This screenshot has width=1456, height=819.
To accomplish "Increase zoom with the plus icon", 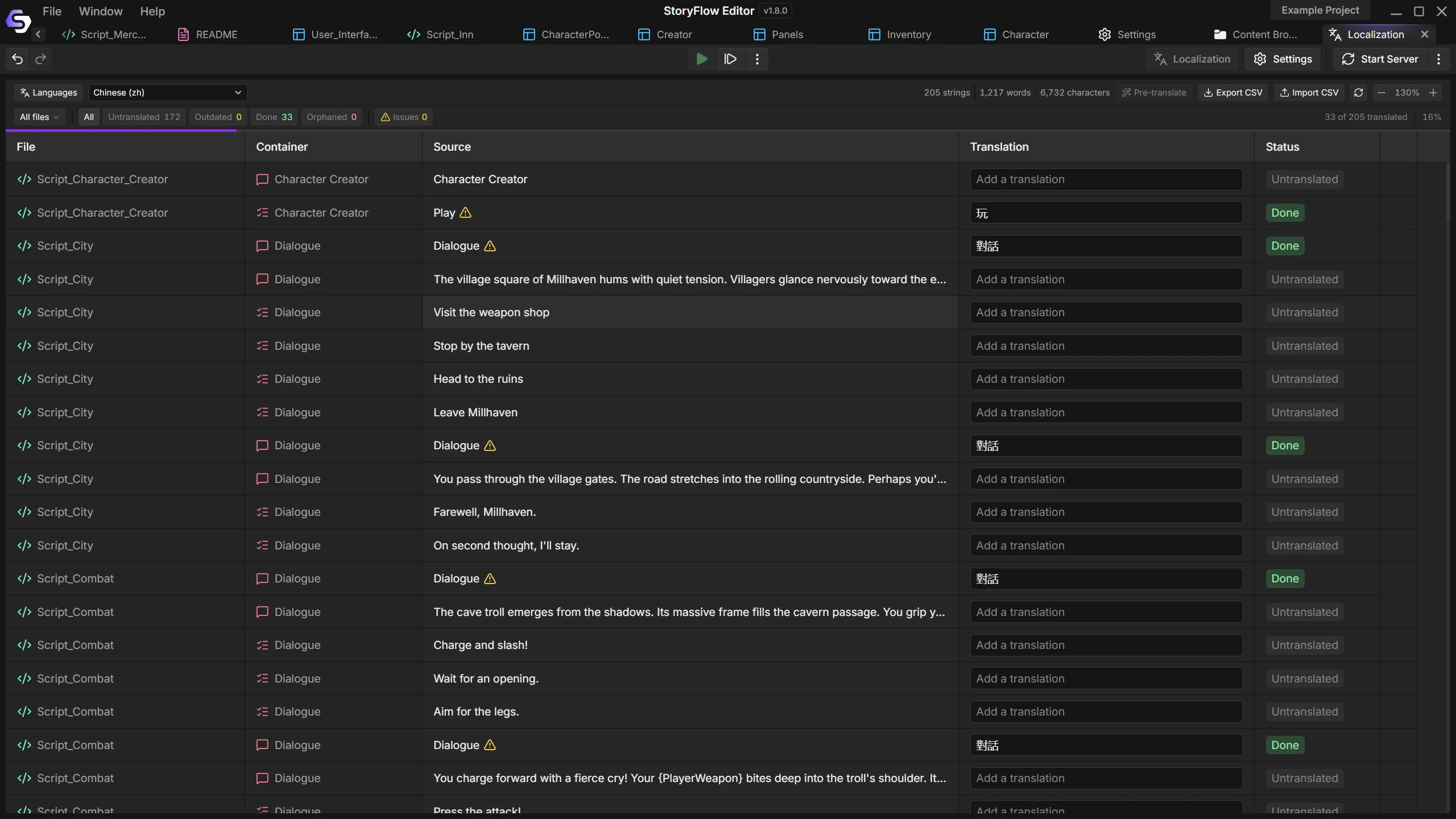I will pos(1433,93).
